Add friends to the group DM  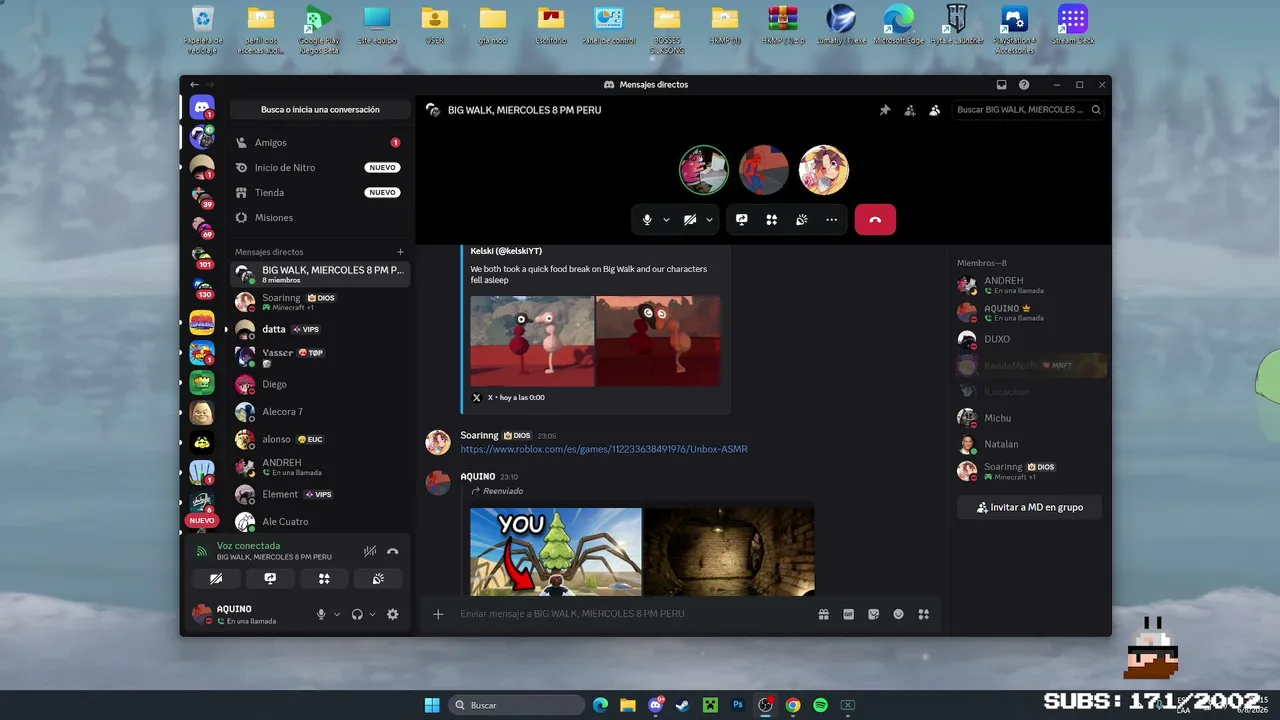tap(909, 110)
